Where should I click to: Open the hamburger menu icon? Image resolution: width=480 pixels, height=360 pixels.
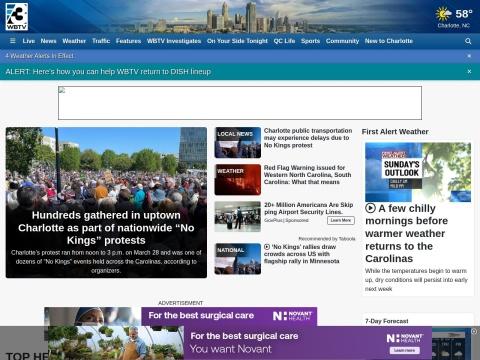(13, 41)
